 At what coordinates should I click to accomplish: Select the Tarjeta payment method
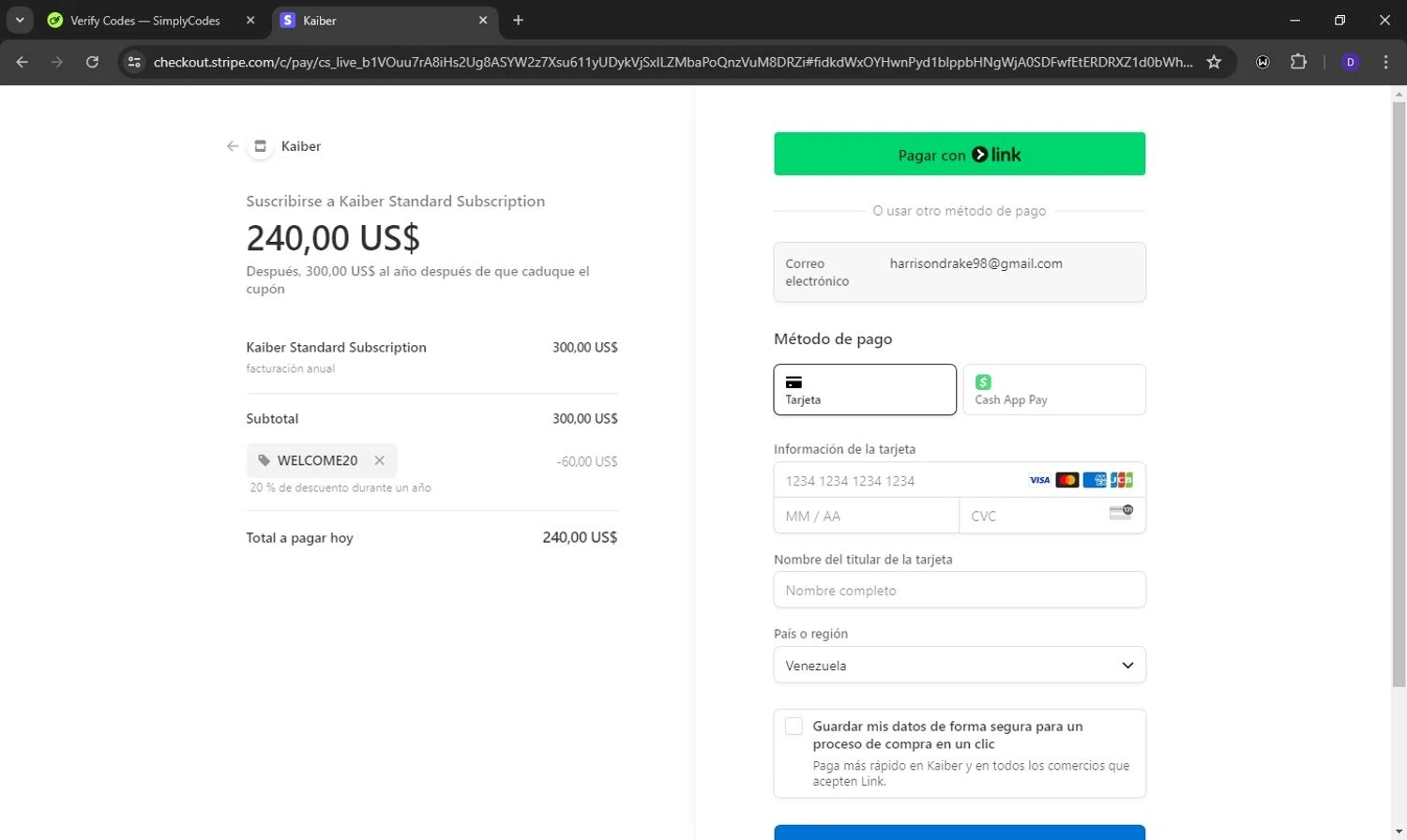coord(865,389)
